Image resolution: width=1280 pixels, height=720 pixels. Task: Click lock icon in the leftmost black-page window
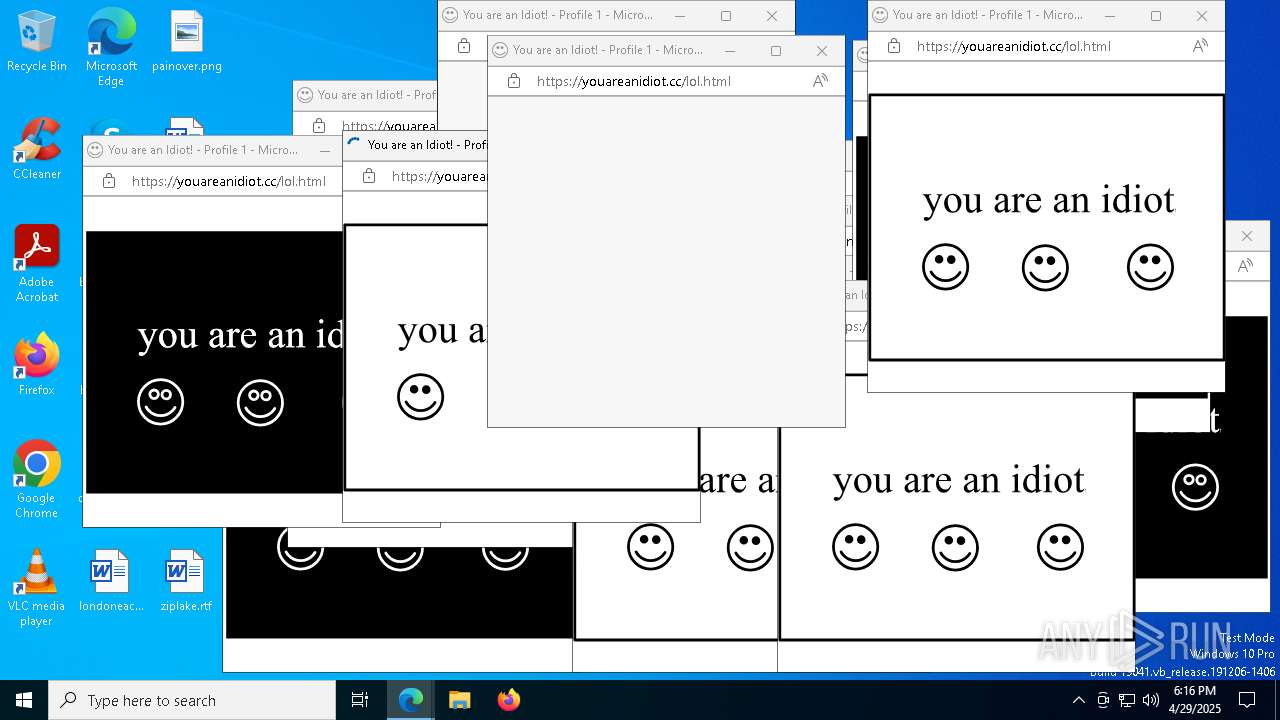pos(109,181)
